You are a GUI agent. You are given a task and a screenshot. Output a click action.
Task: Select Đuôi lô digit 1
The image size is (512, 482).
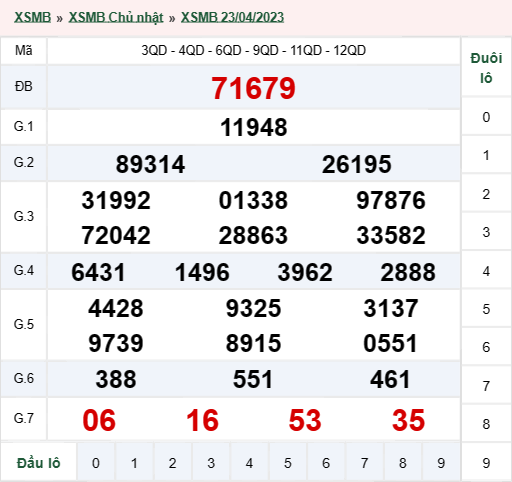click(486, 155)
